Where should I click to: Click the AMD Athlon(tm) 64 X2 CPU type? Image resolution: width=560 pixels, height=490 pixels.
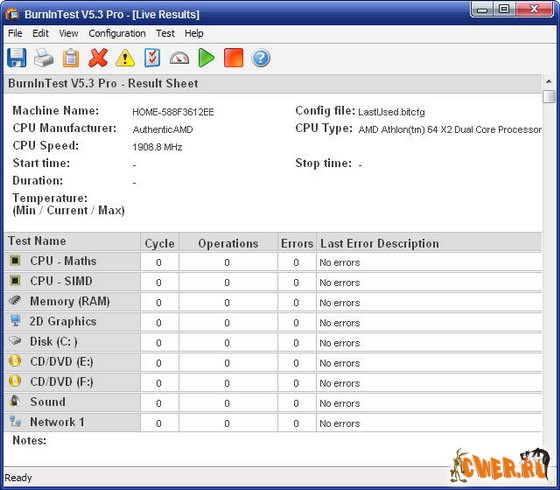[450, 129]
